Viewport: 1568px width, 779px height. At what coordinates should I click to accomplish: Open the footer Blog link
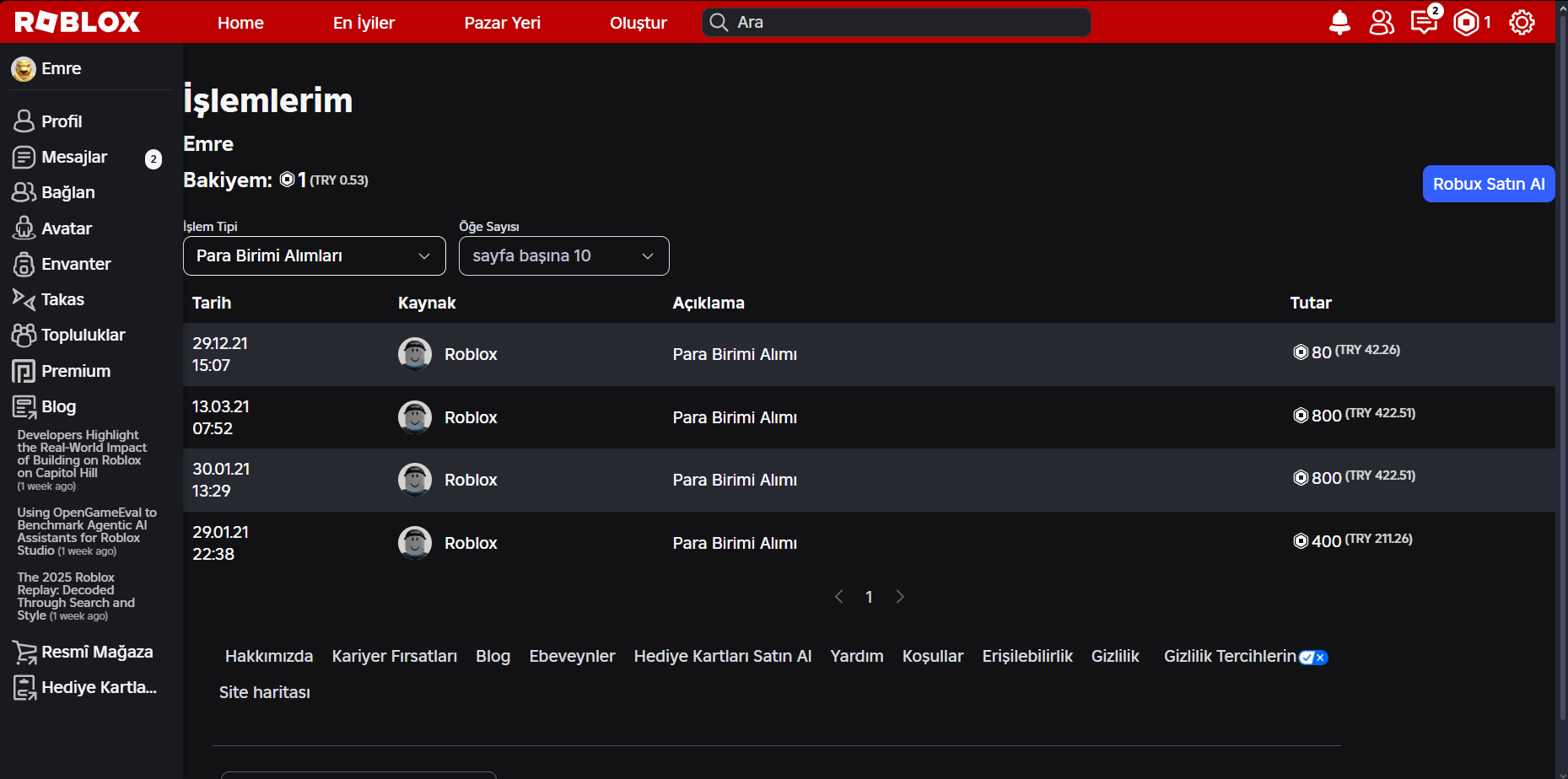[x=493, y=656]
